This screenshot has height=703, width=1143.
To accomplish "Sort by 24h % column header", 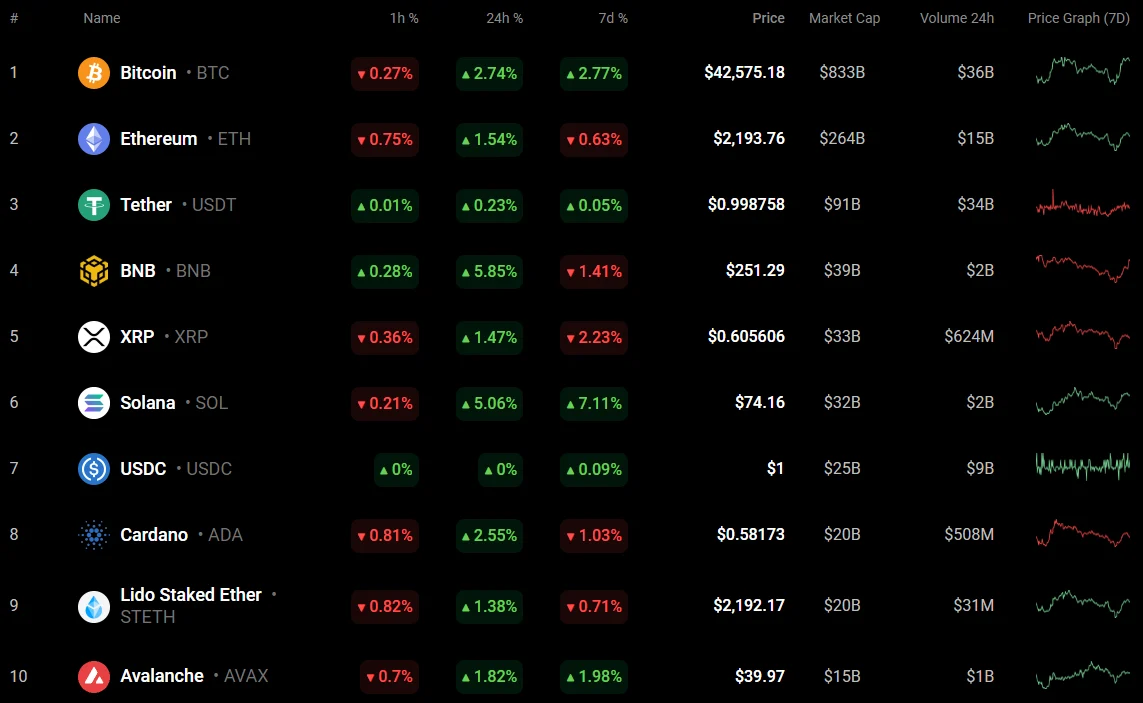I will [504, 18].
